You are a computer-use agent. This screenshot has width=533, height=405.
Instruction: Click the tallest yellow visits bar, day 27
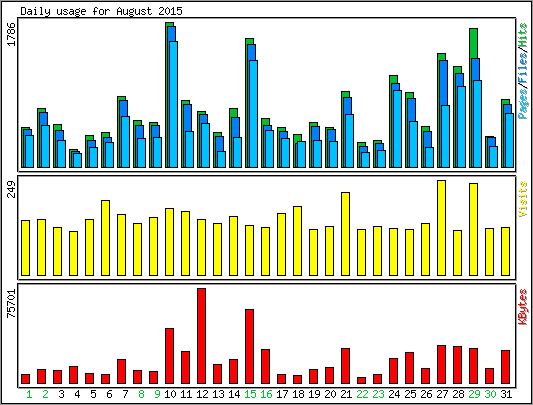442,228
